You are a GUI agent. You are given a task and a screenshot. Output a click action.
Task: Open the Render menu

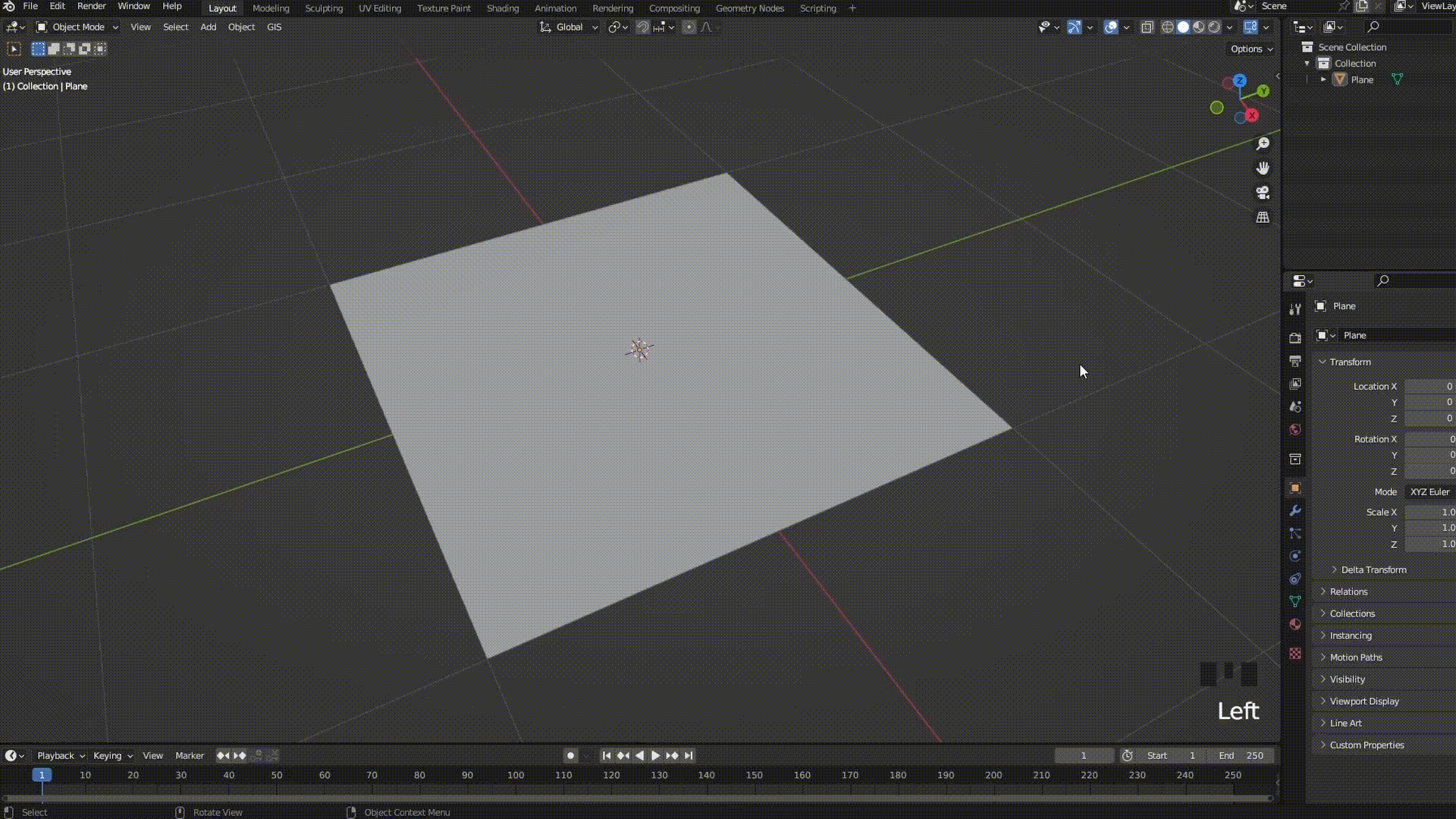[92, 6]
